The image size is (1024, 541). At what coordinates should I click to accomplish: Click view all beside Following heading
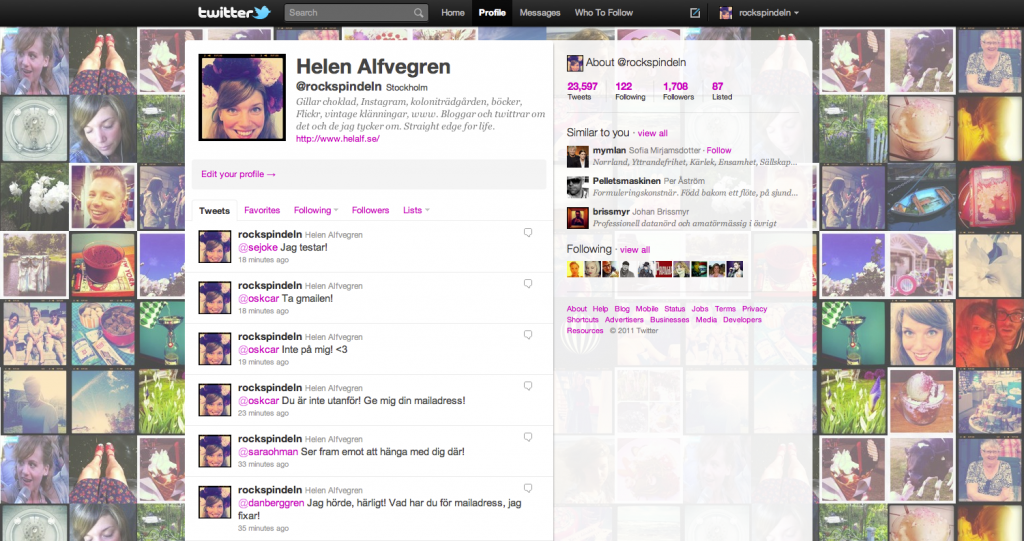(635, 250)
